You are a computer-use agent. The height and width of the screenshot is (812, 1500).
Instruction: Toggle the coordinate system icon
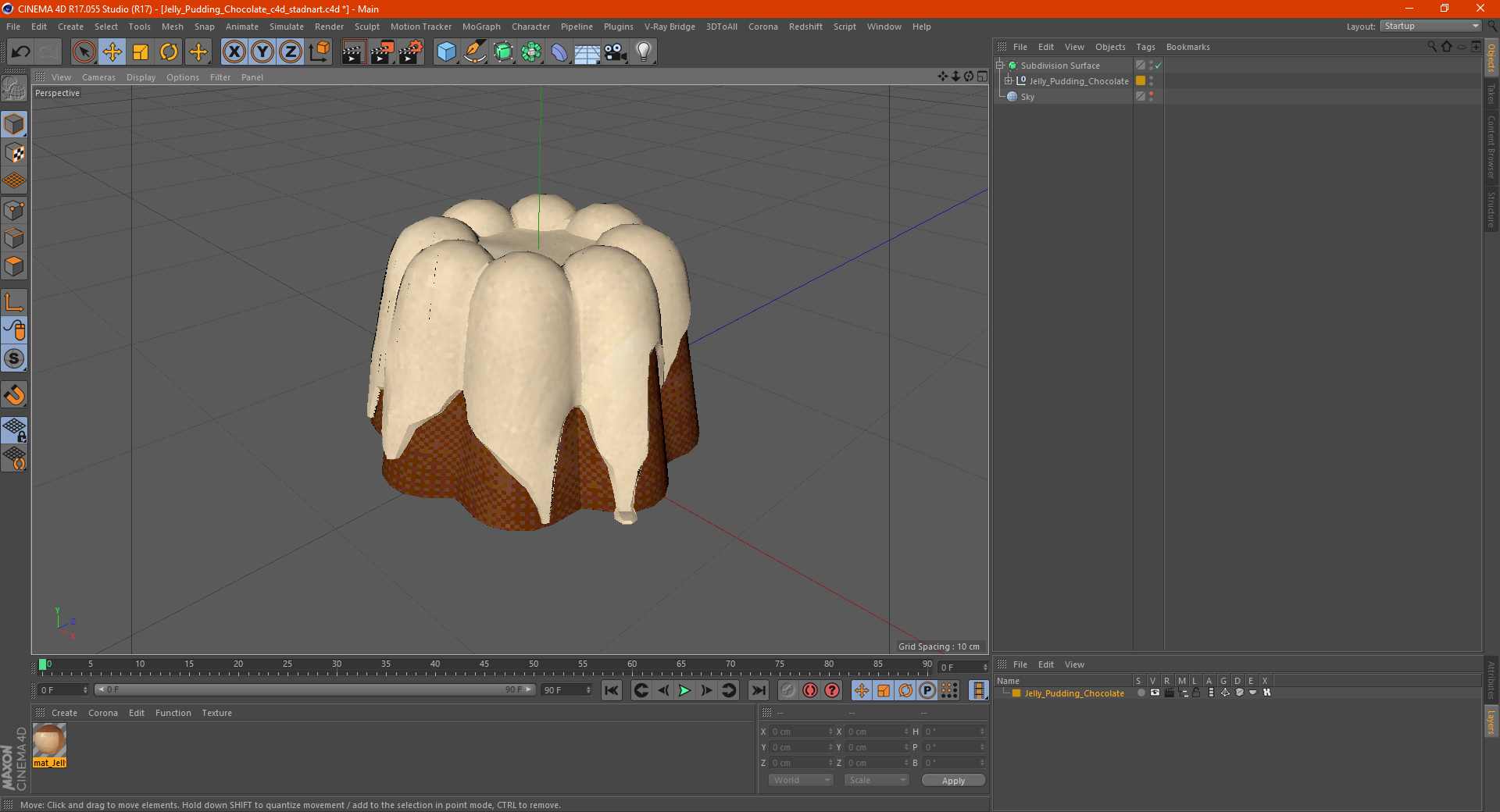[x=319, y=52]
